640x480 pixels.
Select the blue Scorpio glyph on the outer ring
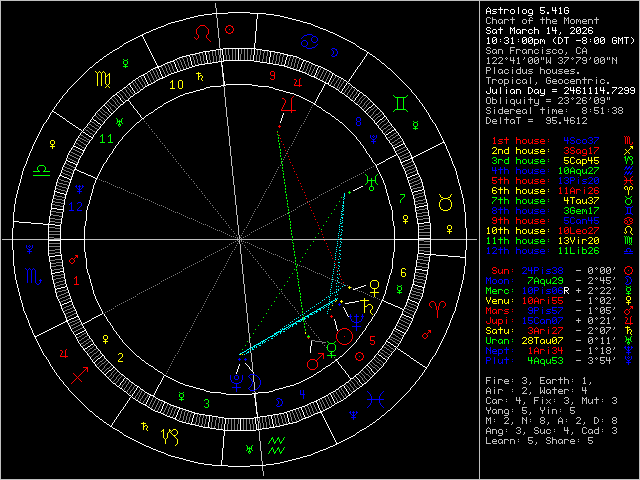tap(33, 277)
